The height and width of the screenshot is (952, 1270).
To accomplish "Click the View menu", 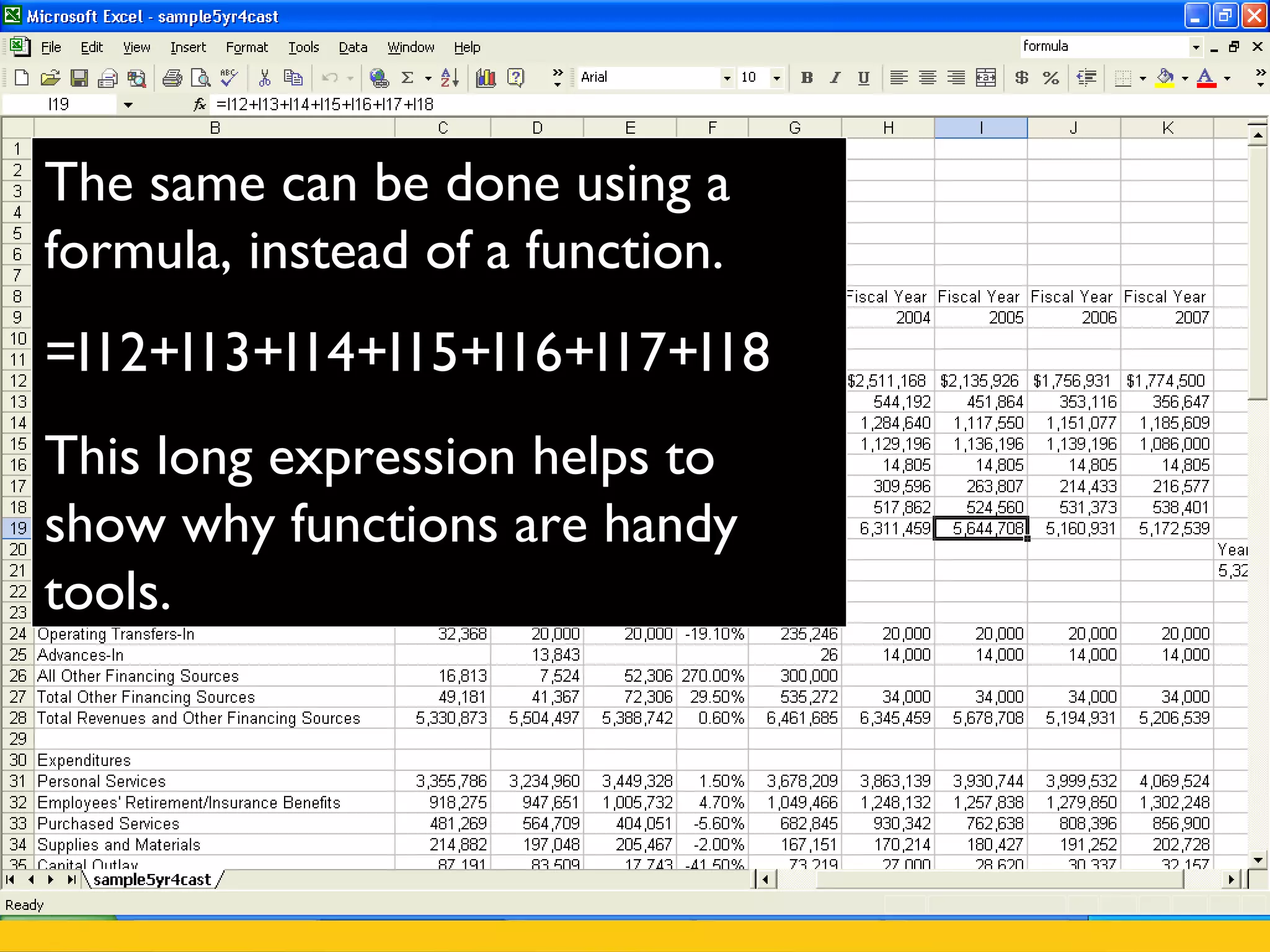I will (136, 47).
